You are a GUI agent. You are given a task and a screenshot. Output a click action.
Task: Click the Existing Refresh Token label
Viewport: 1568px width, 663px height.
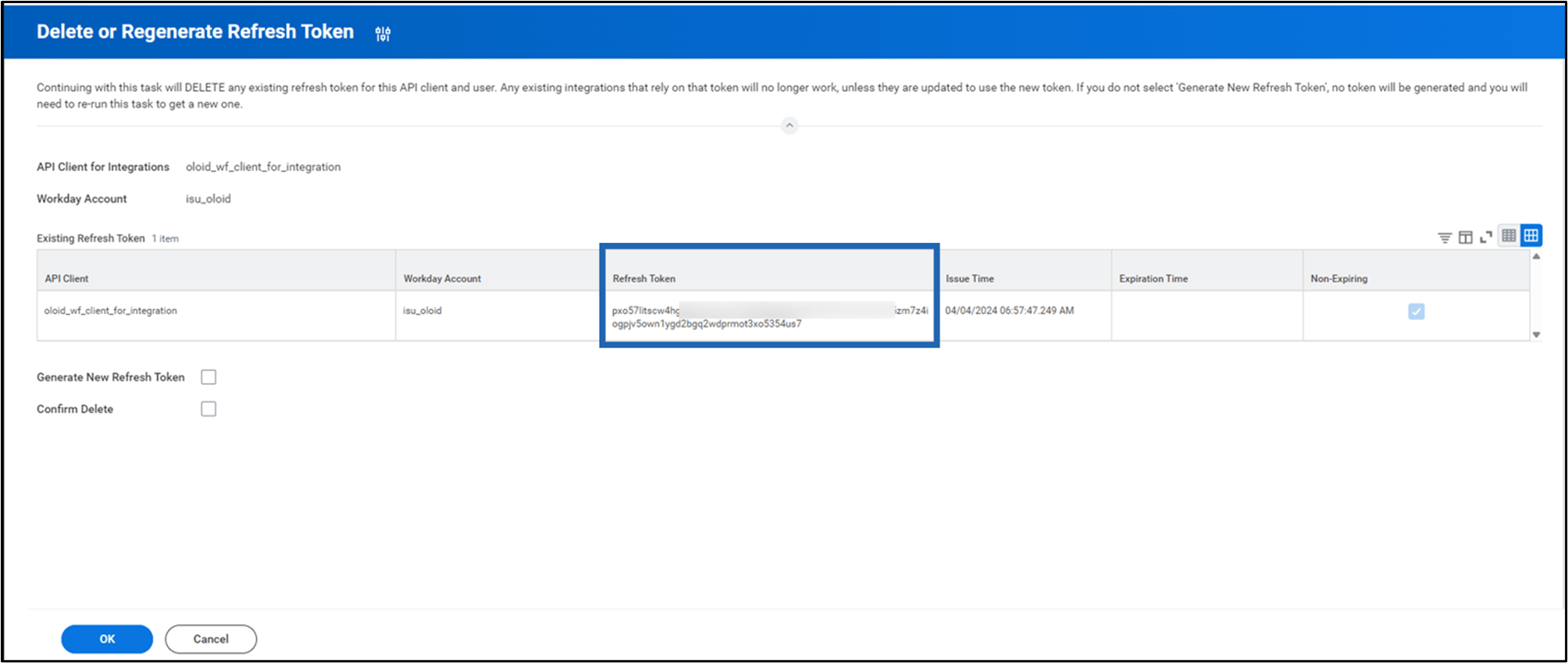coord(91,238)
